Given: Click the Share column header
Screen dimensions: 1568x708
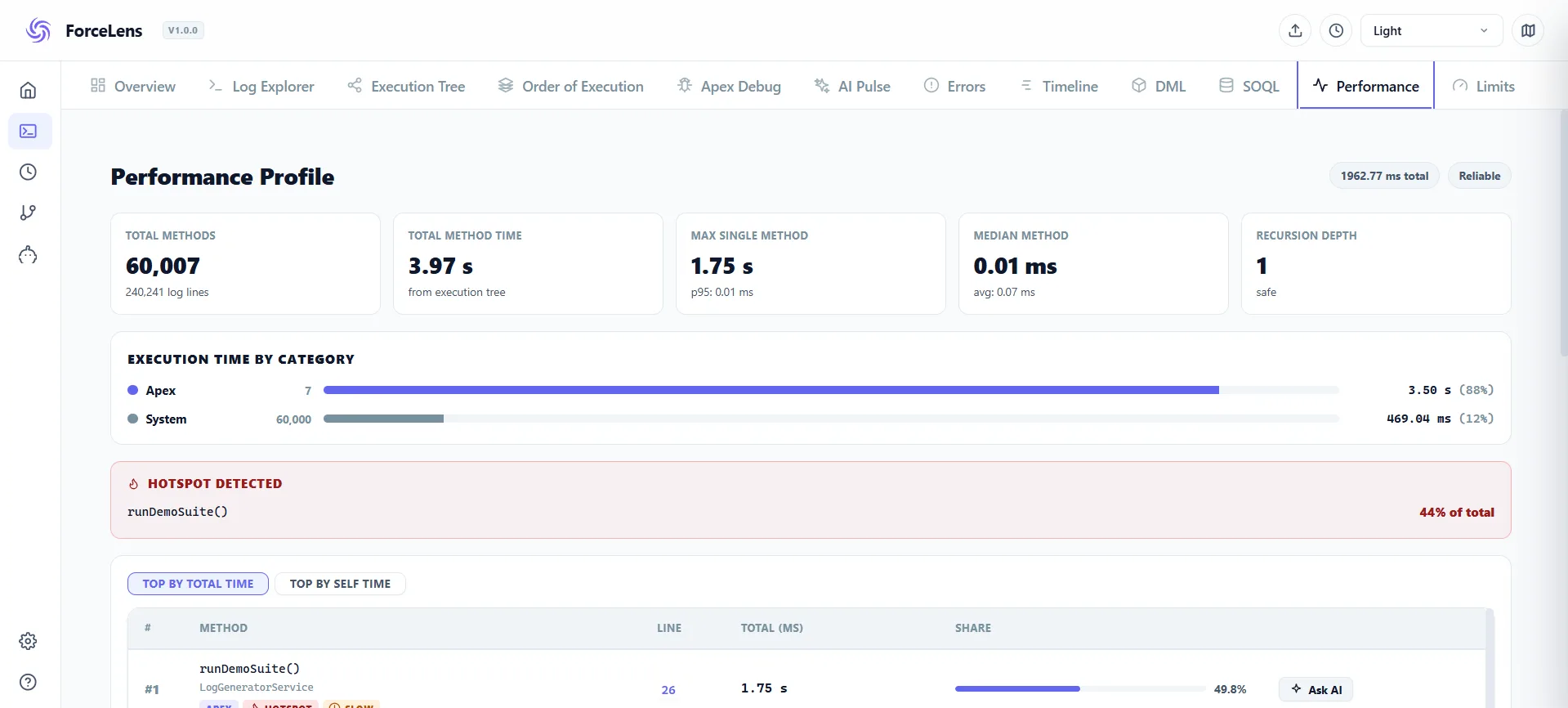Looking at the screenshot, I should (973, 628).
